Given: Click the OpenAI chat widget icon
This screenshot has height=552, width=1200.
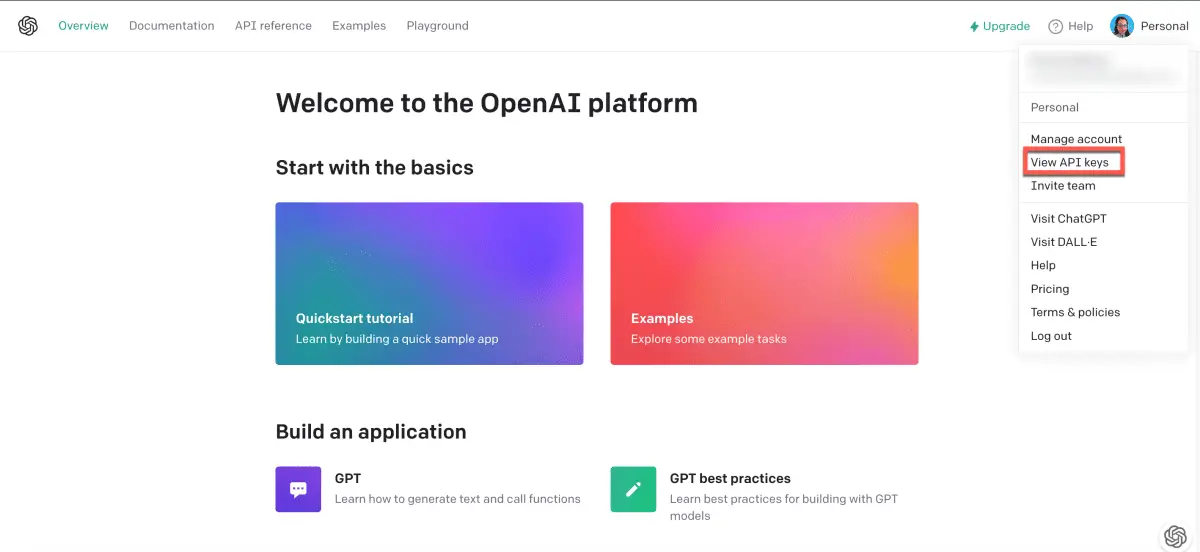Looking at the screenshot, I should (1176, 537).
